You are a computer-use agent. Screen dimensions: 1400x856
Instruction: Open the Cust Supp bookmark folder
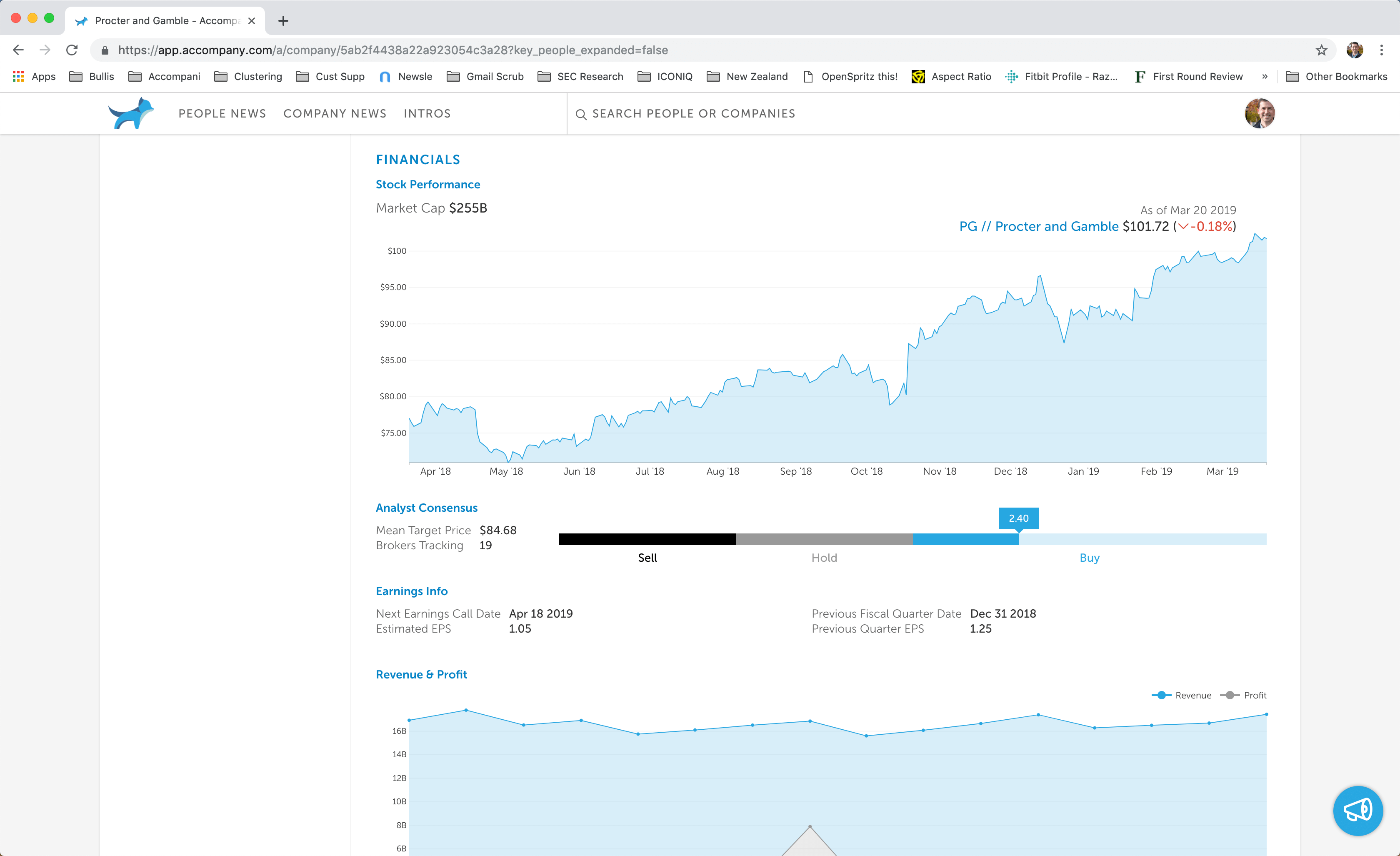point(330,76)
